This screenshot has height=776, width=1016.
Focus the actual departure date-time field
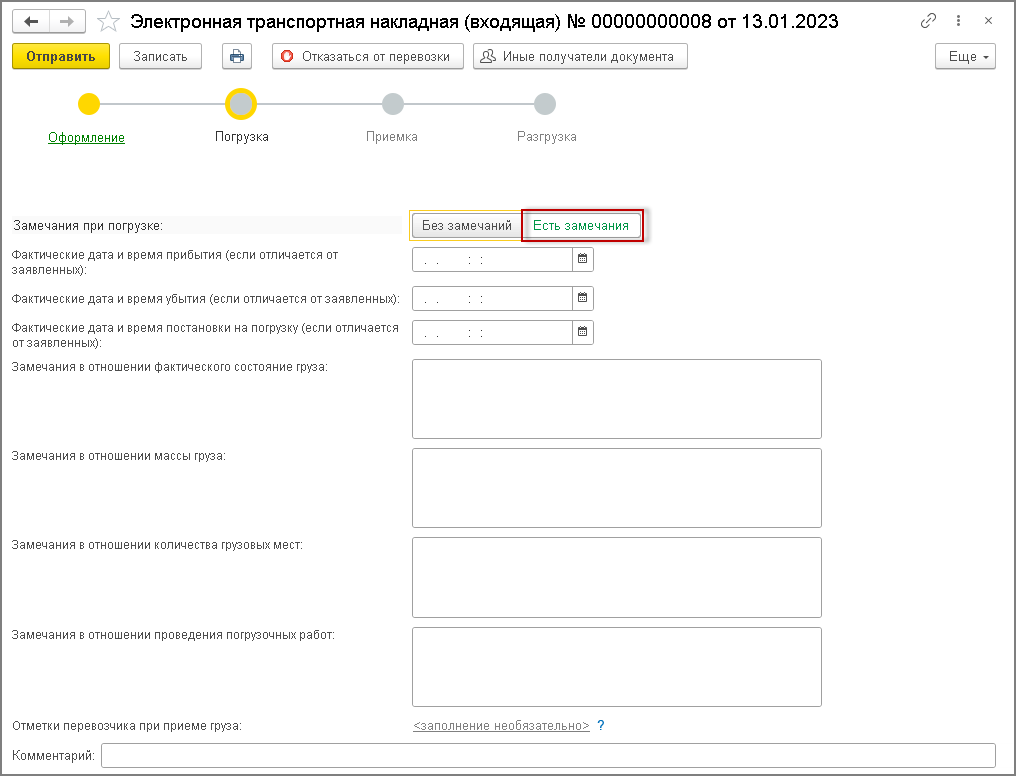click(492, 298)
